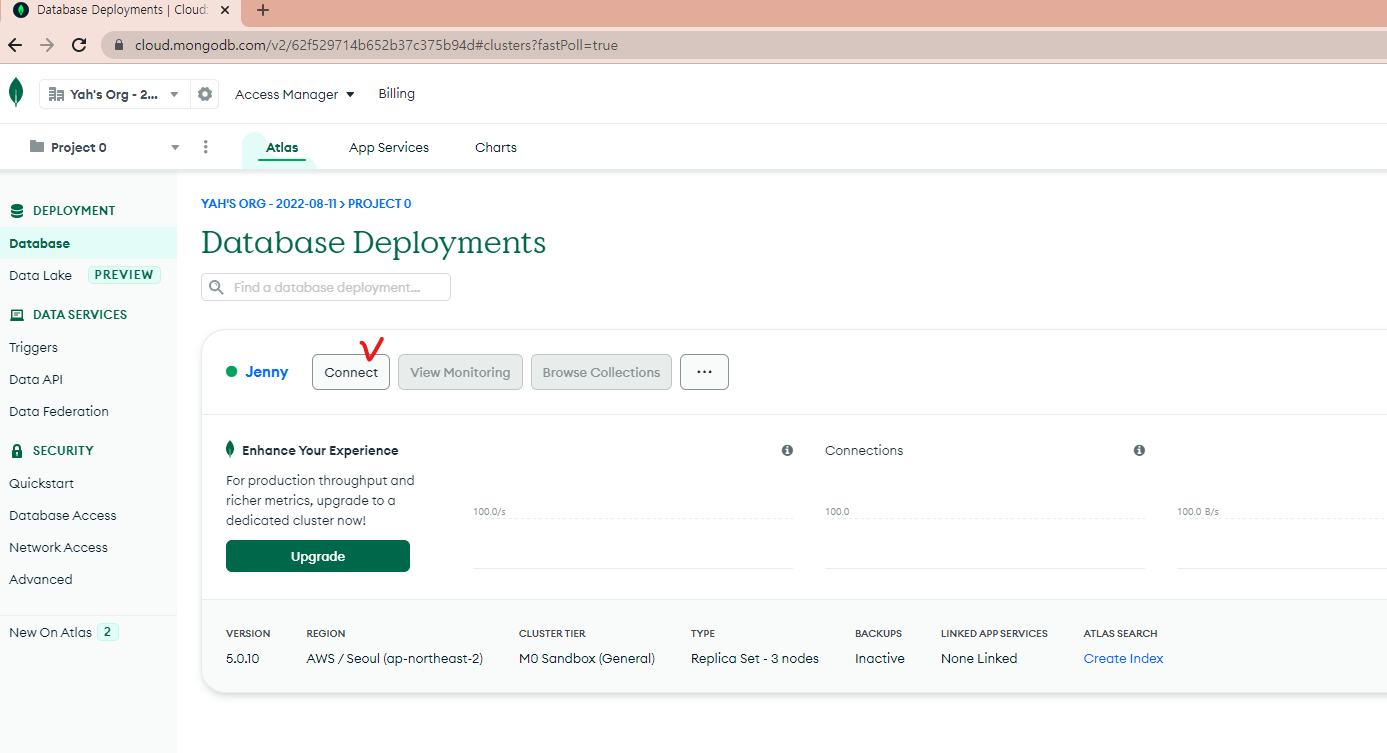1387x753 pixels.
Task: Select the Database Deployments browser tab
Action: click(x=123, y=11)
